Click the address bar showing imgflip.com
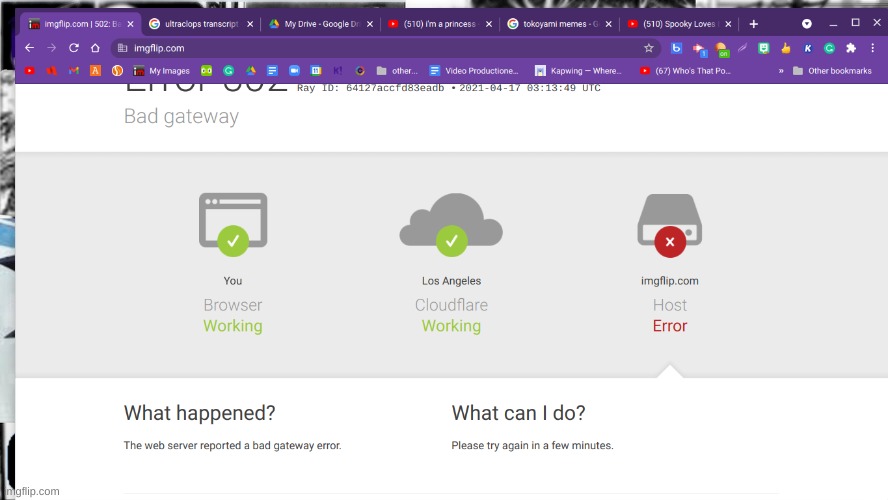The image size is (888, 500). click(380, 47)
